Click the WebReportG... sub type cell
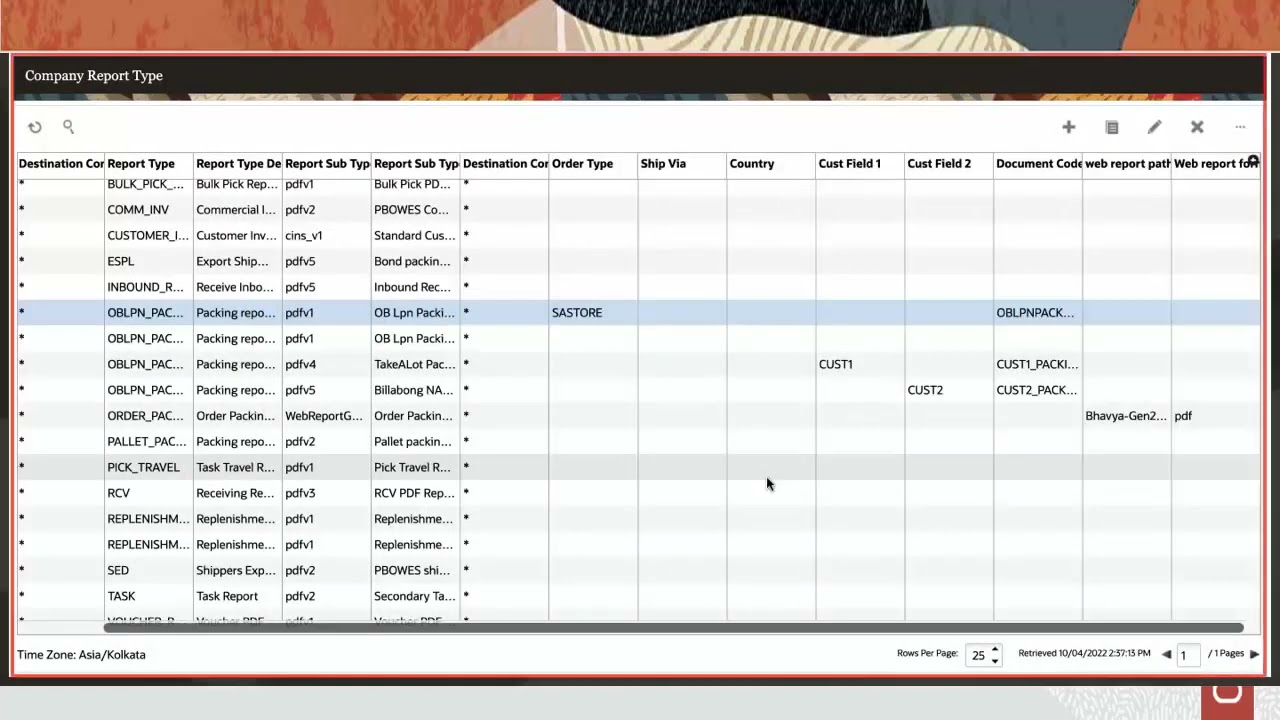This screenshot has height=720, width=1280. (324, 416)
